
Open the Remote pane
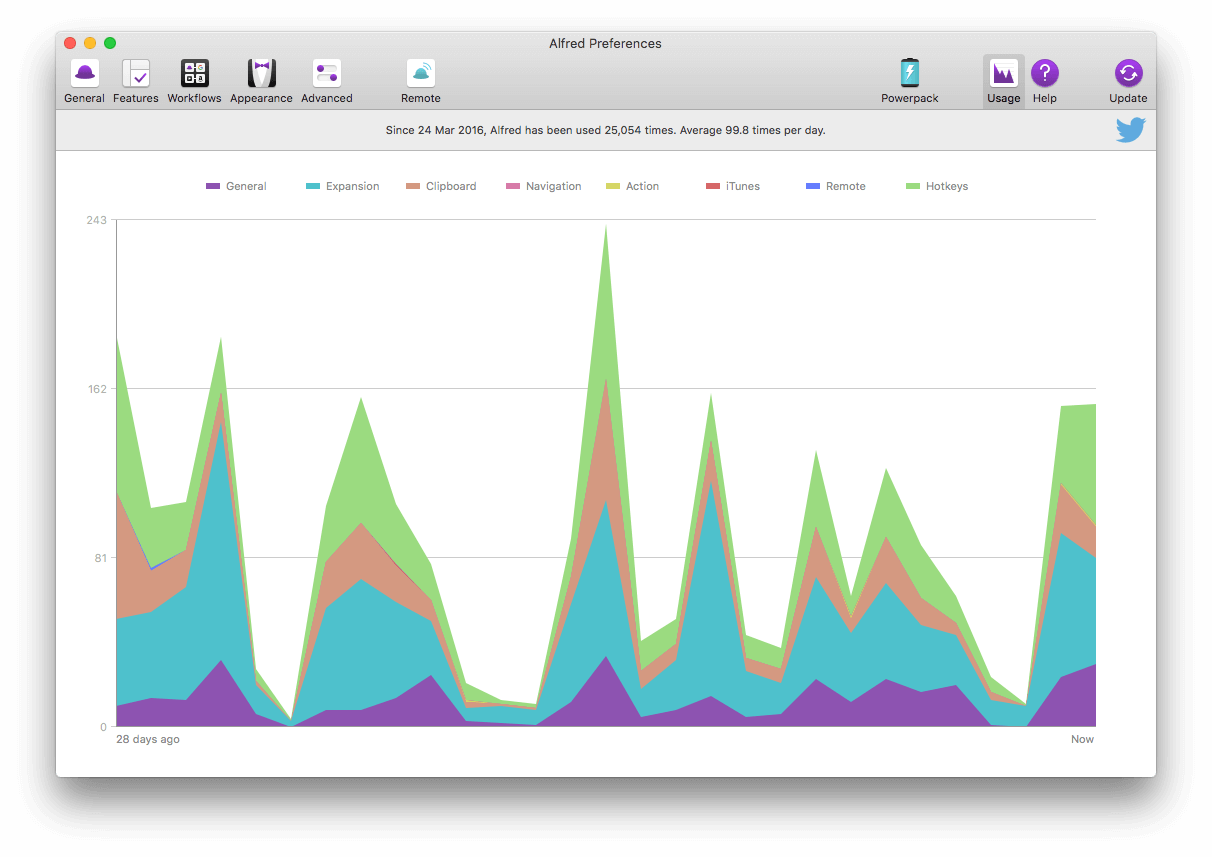pos(420,75)
